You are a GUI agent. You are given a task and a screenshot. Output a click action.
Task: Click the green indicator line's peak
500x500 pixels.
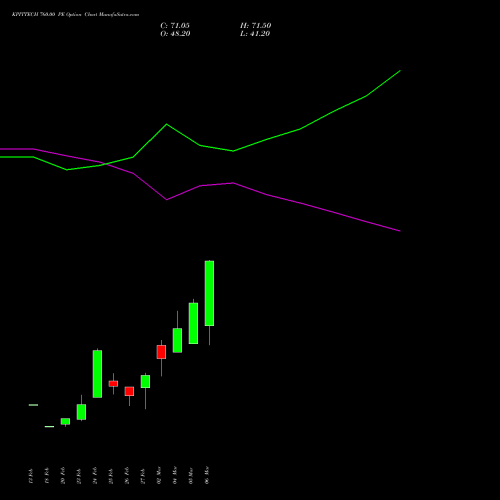point(400,71)
